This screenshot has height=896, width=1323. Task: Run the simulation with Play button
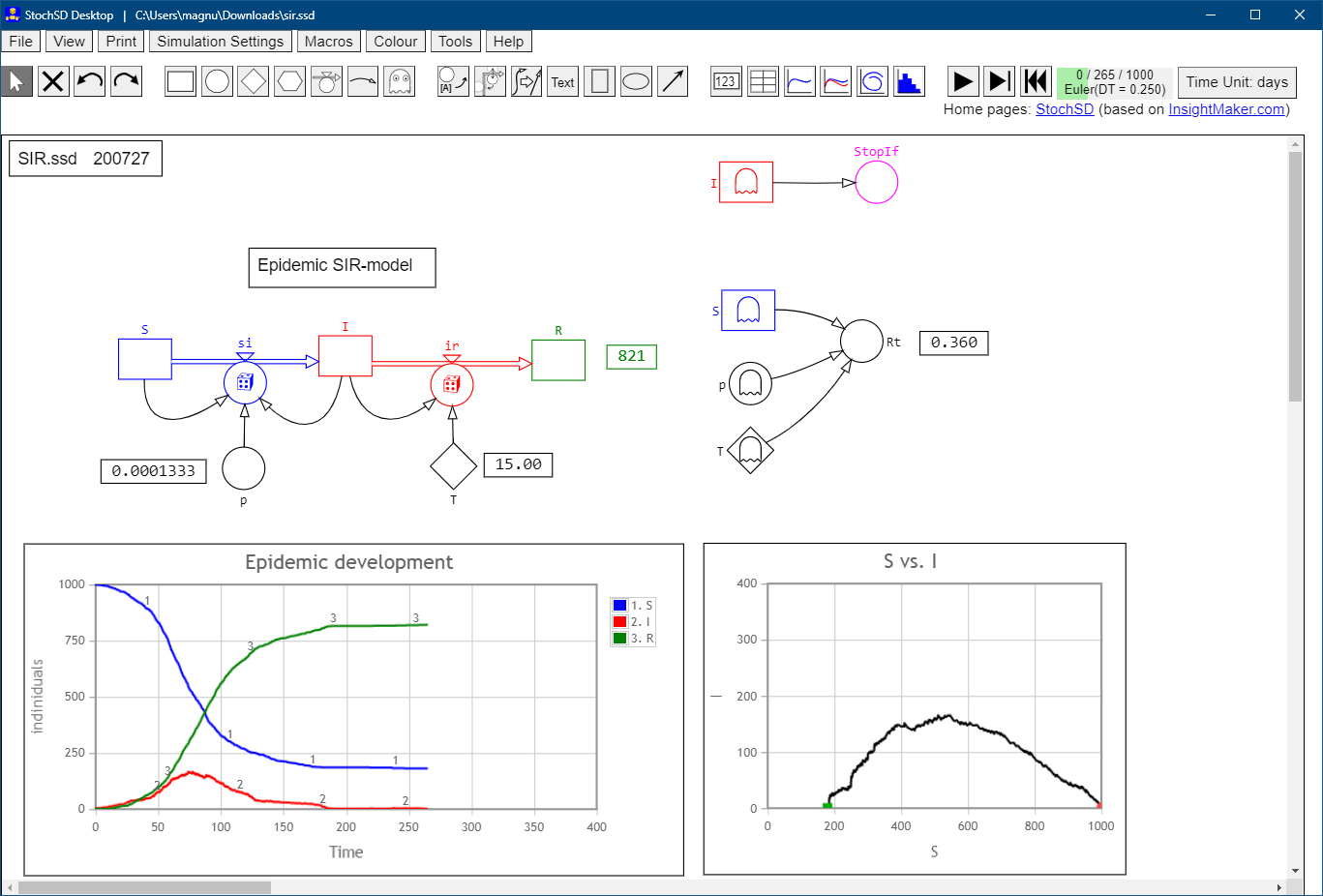point(963,82)
